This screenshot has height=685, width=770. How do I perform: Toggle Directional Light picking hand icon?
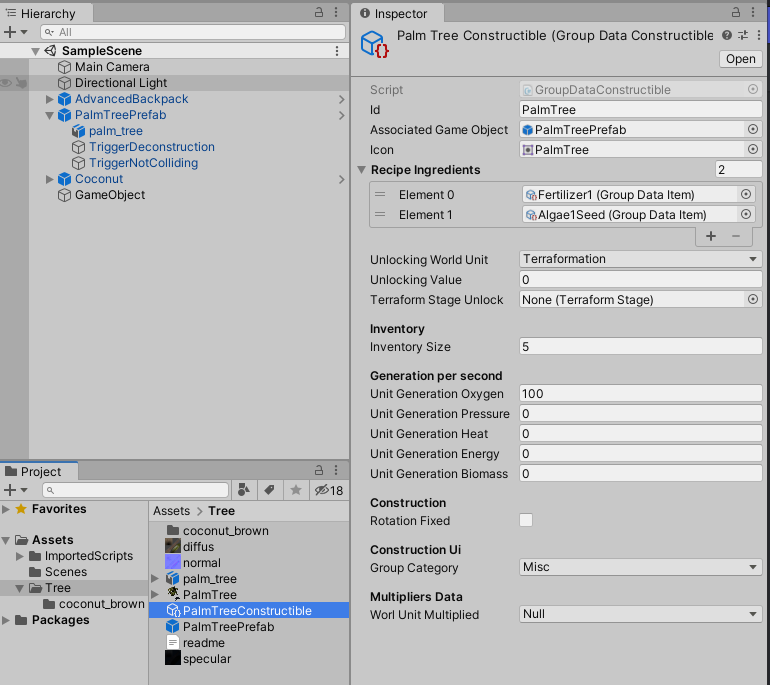point(21,83)
